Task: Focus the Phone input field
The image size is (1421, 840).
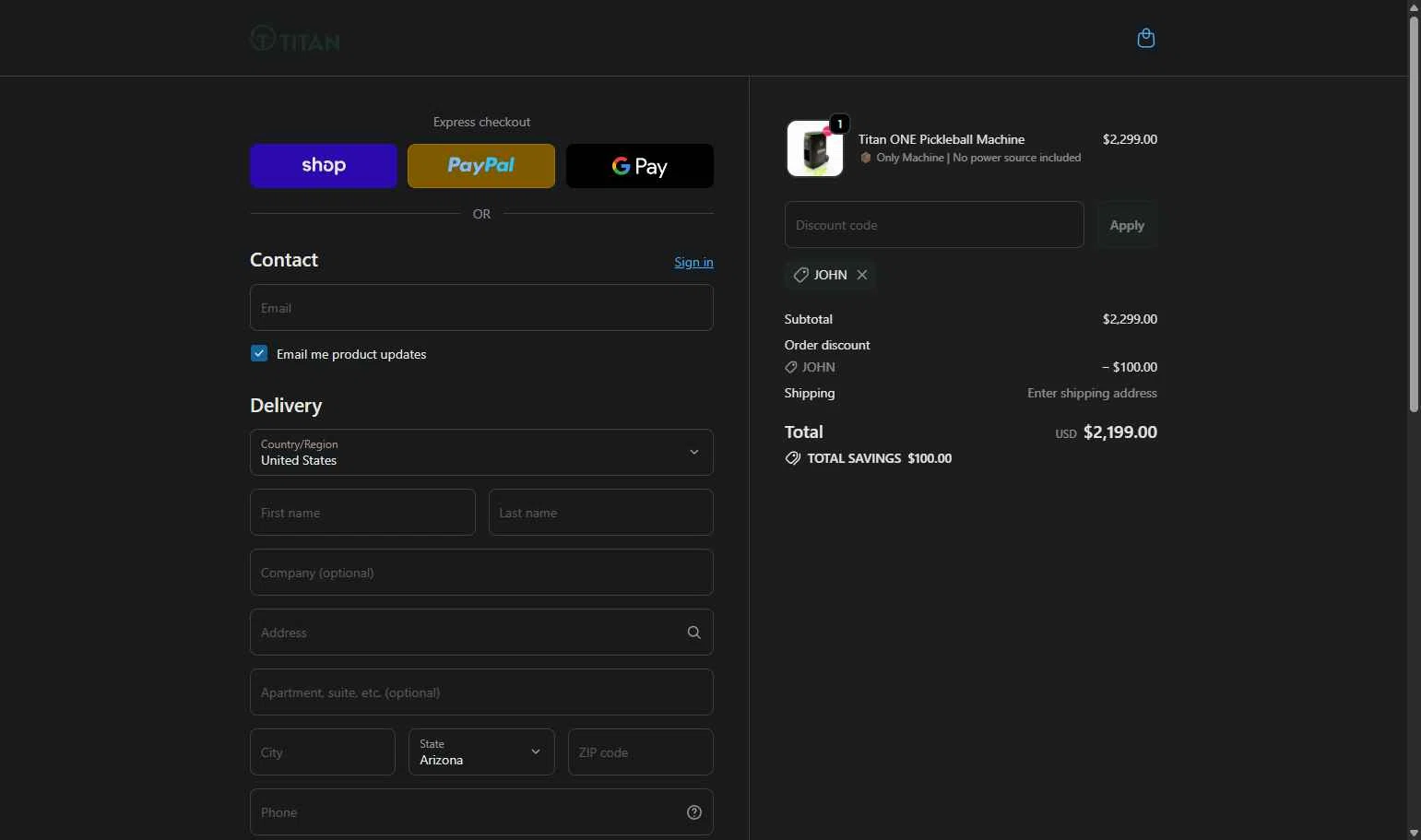Action: coord(481,812)
